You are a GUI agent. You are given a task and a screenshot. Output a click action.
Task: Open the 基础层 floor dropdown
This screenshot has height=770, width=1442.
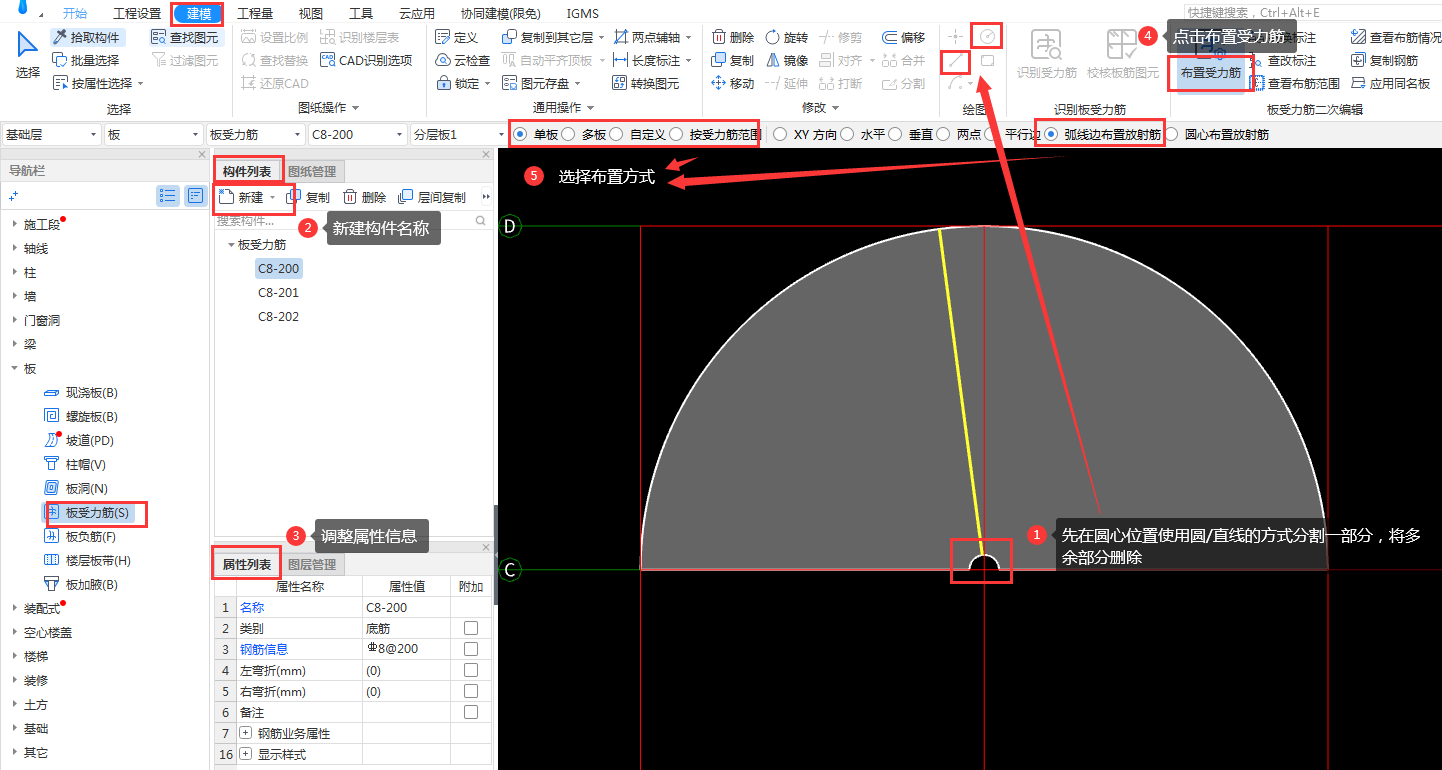51,134
